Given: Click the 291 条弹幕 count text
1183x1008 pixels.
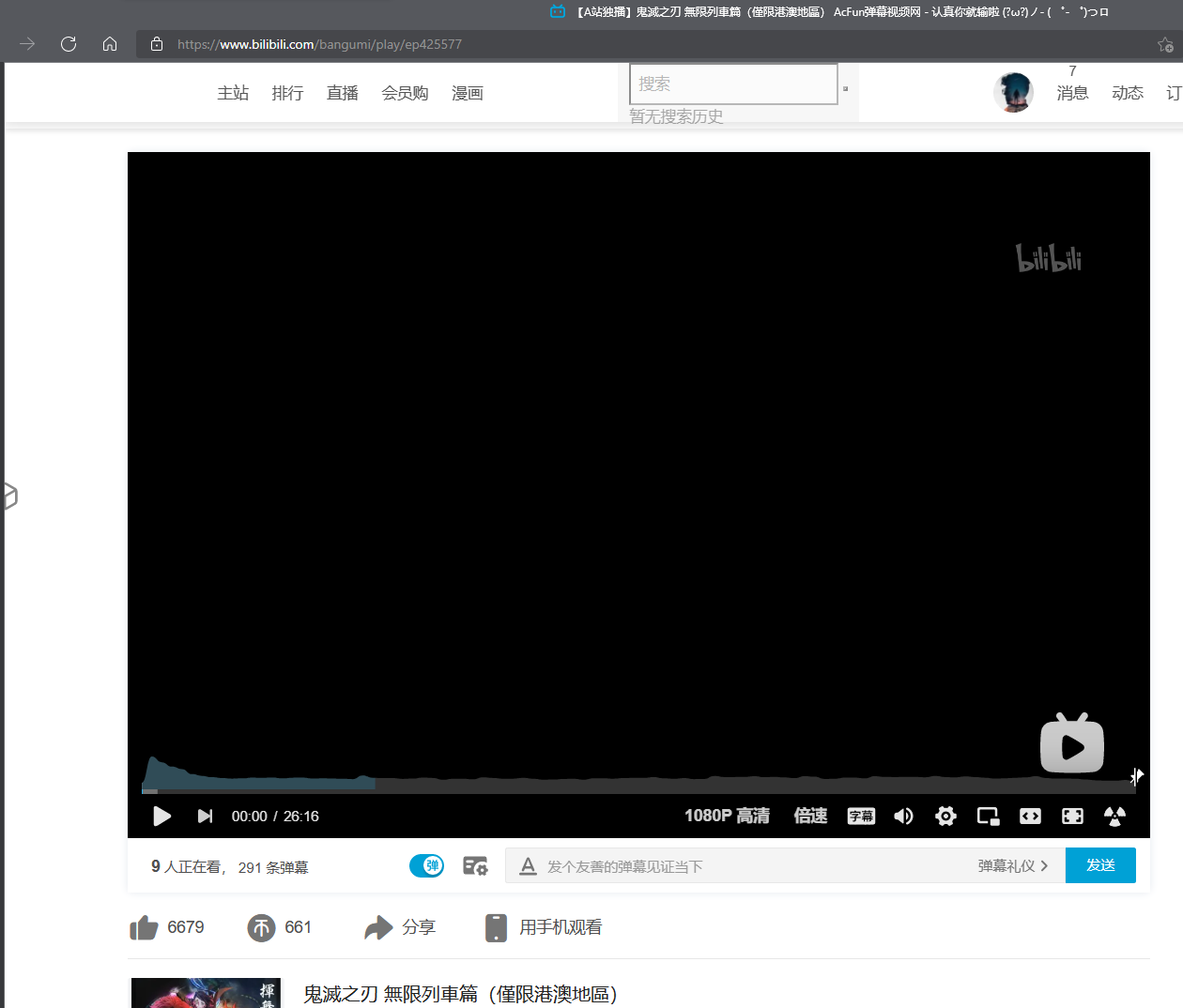Looking at the screenshot, I should click(273, 867).
